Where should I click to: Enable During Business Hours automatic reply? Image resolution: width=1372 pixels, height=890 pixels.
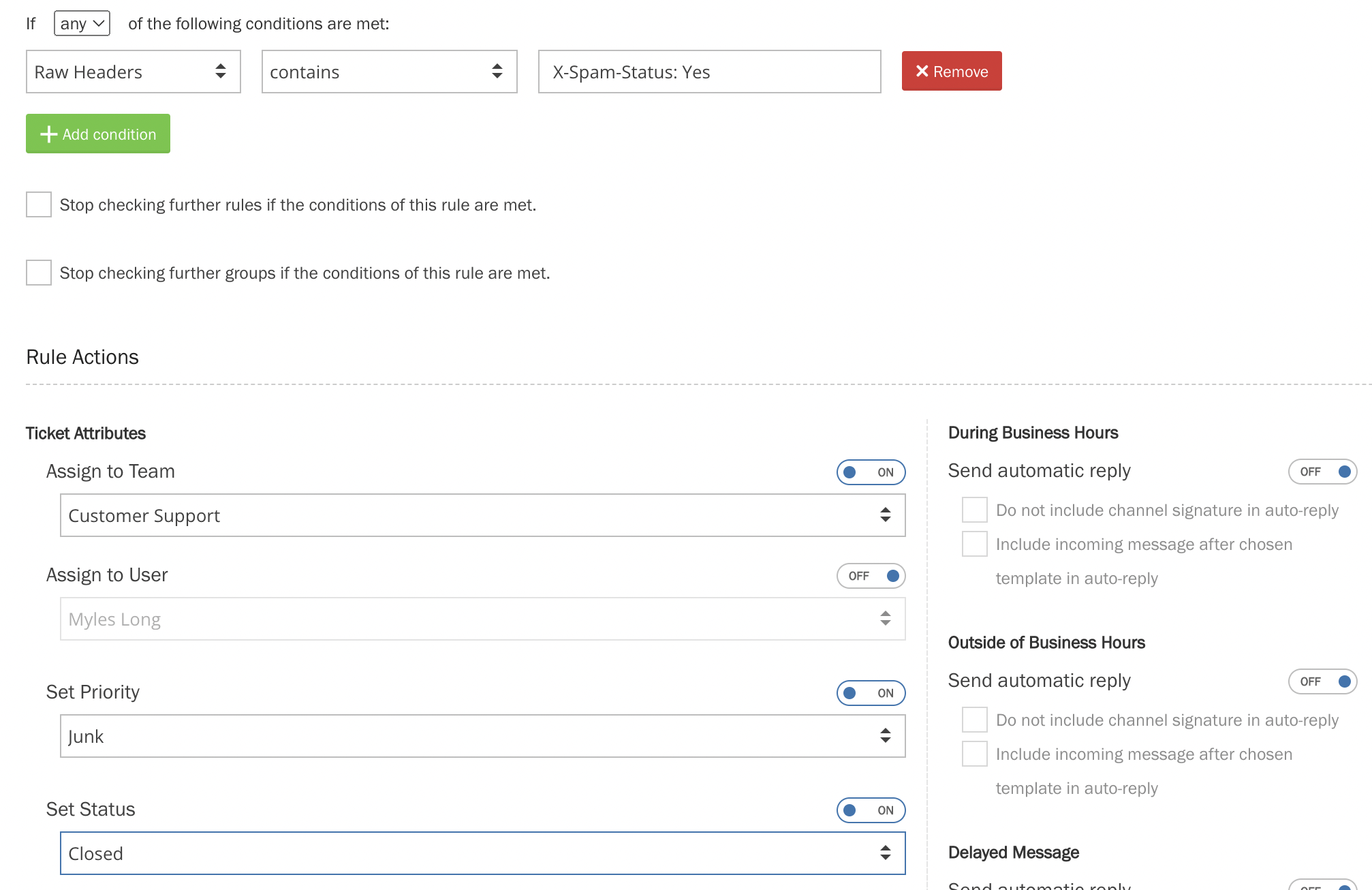1322,472
